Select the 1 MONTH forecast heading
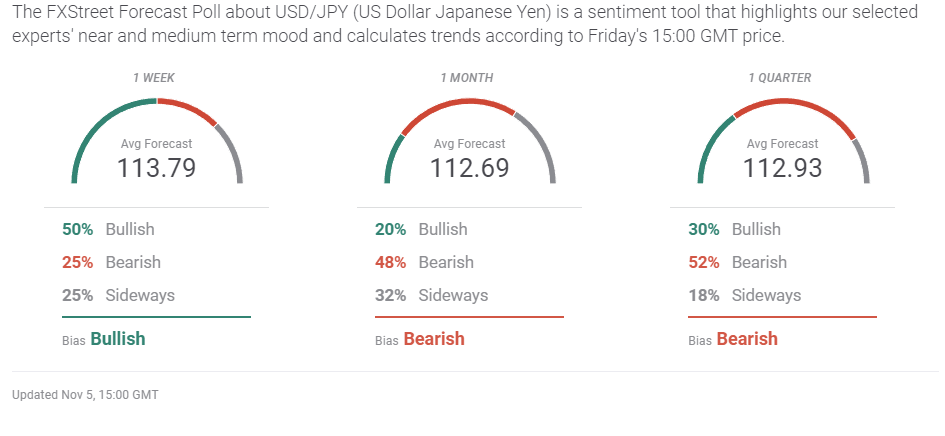 (469, 78)
